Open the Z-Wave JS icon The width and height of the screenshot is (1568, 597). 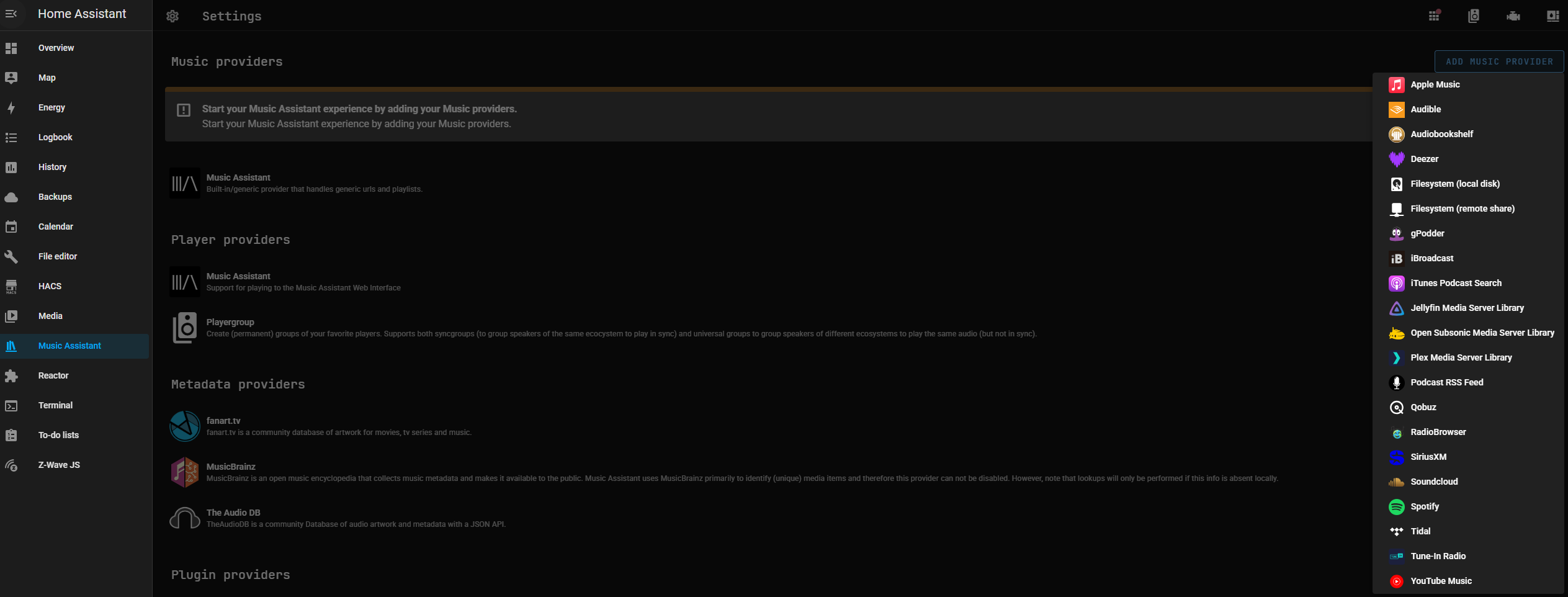pyautogui.click(x=11, y=465)
